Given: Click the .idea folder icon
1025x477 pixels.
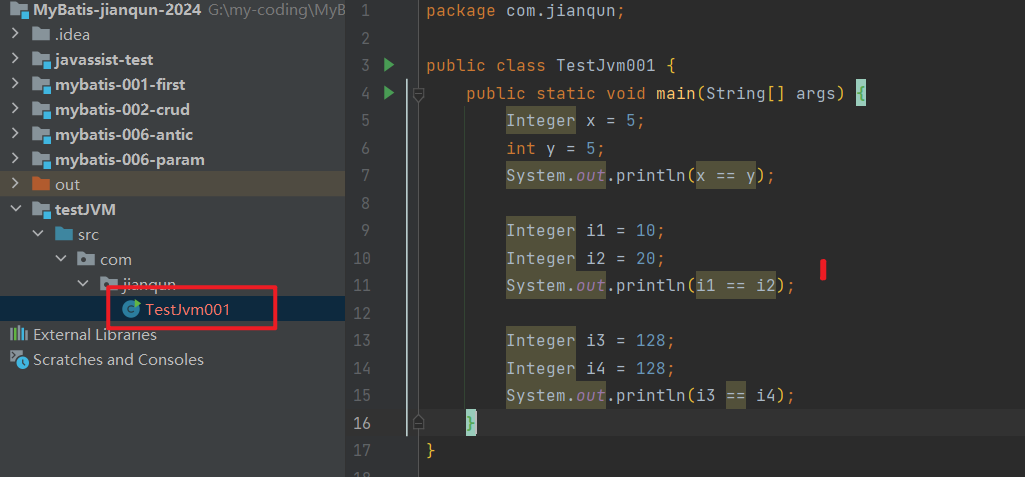Looking at the screenshot, I should tap(41, 35).
